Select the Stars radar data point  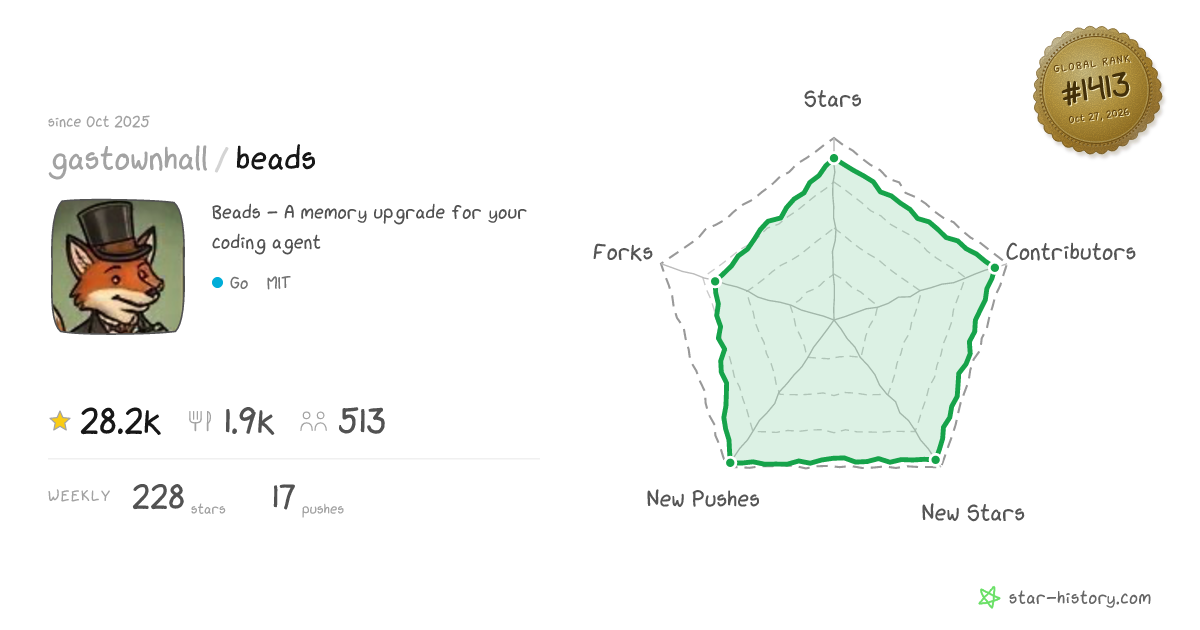pyautogui.click(x=834, y=159)
